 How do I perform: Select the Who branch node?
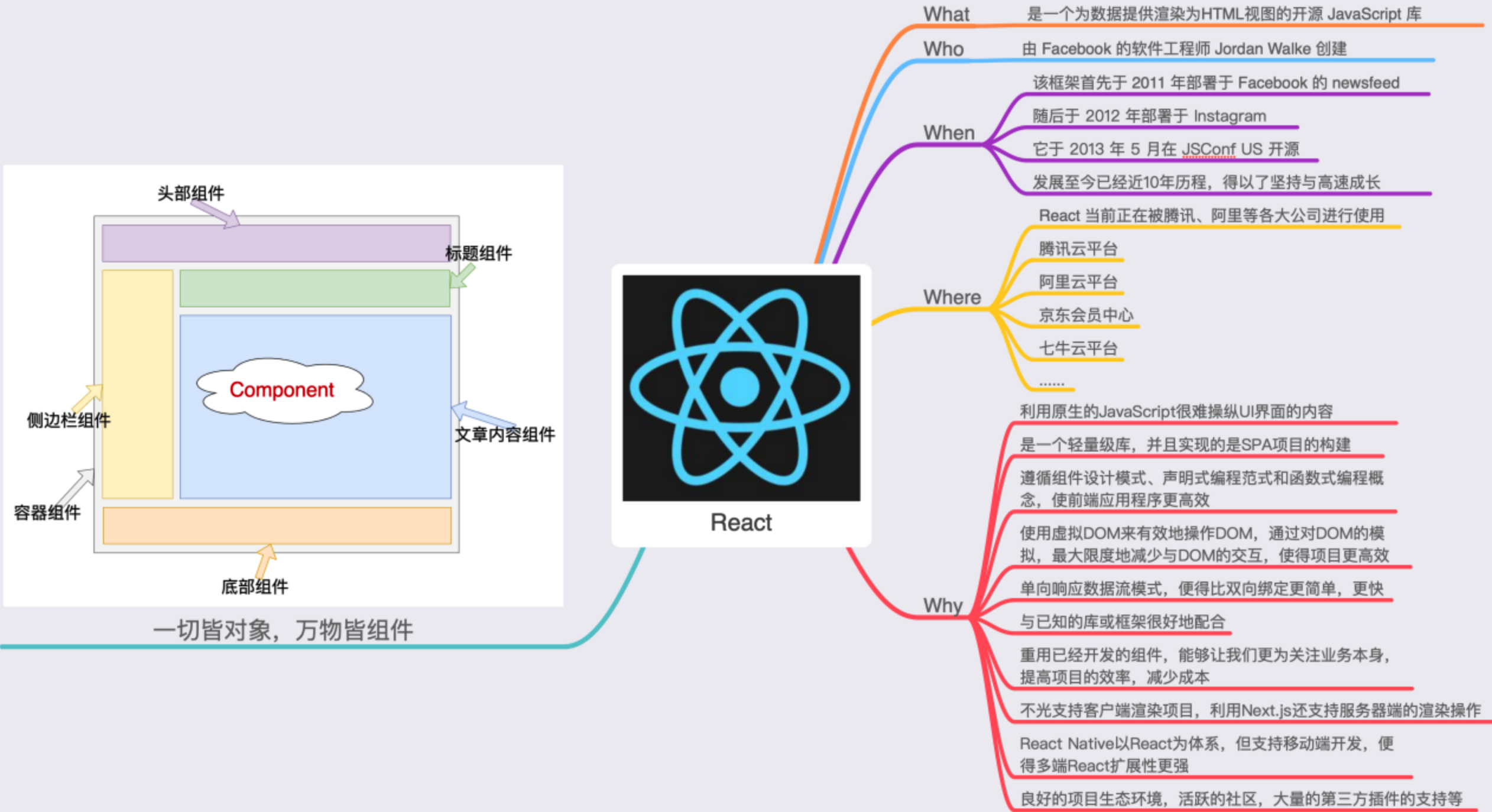pyautogui.click(x=943, y=48)
